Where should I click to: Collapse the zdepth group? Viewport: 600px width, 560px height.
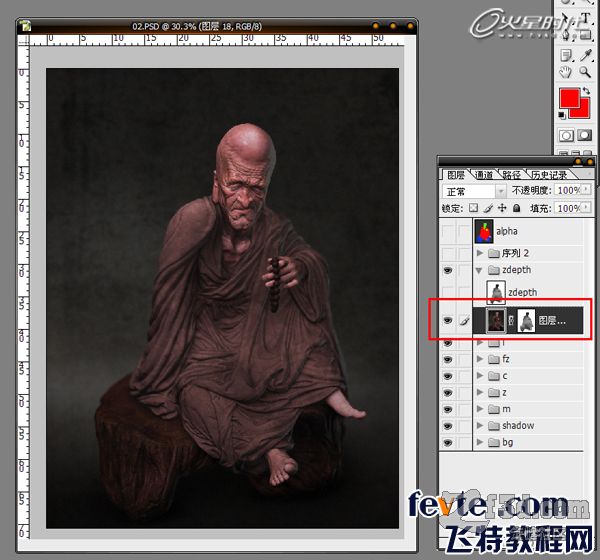coord(479,270)
